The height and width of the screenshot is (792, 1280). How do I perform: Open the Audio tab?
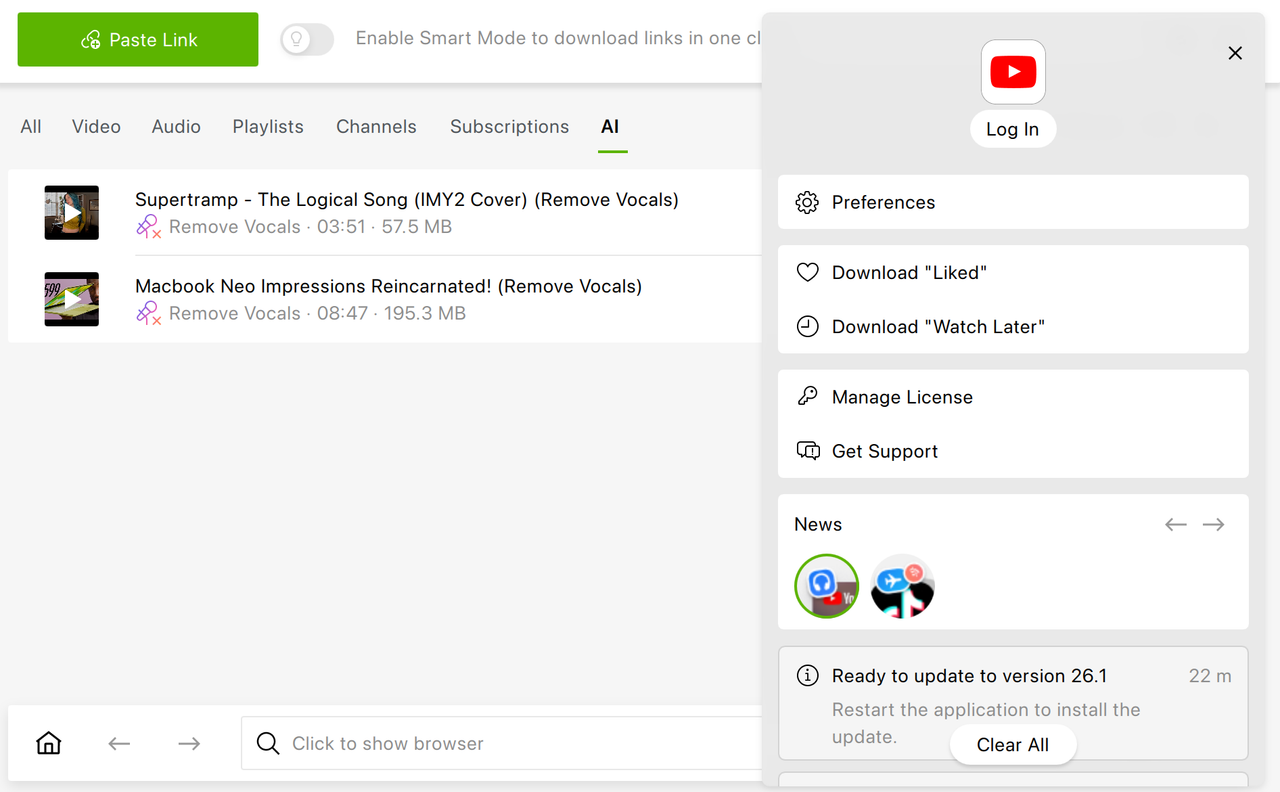point(176,127)
